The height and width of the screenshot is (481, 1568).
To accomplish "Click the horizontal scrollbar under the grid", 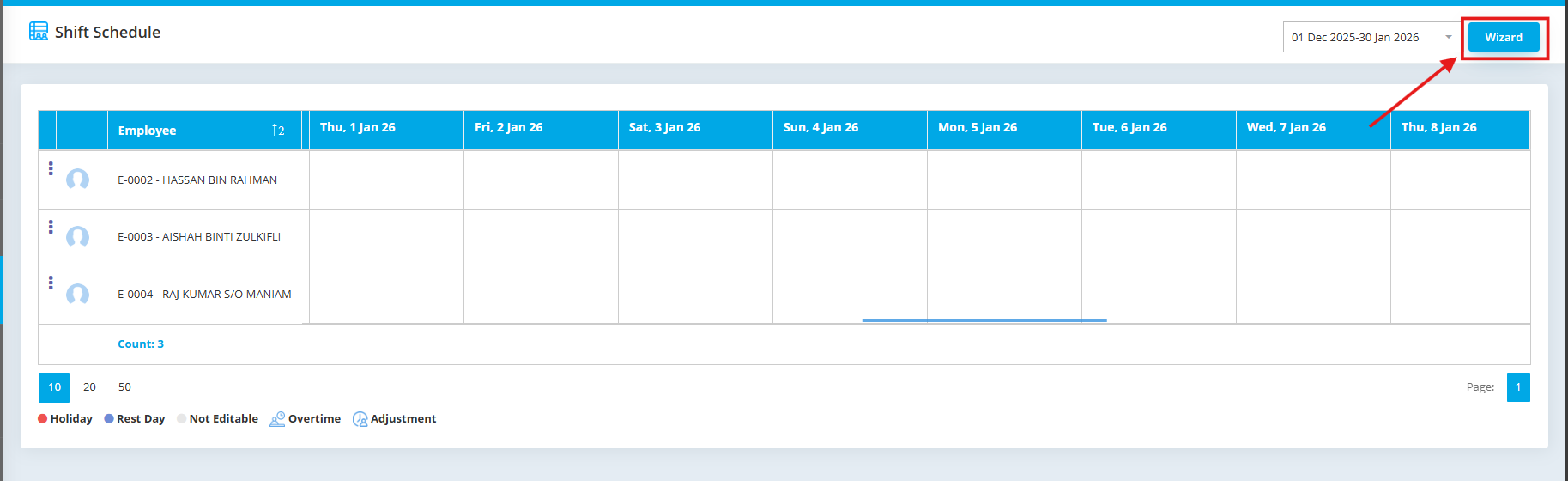I will [984, 320].
